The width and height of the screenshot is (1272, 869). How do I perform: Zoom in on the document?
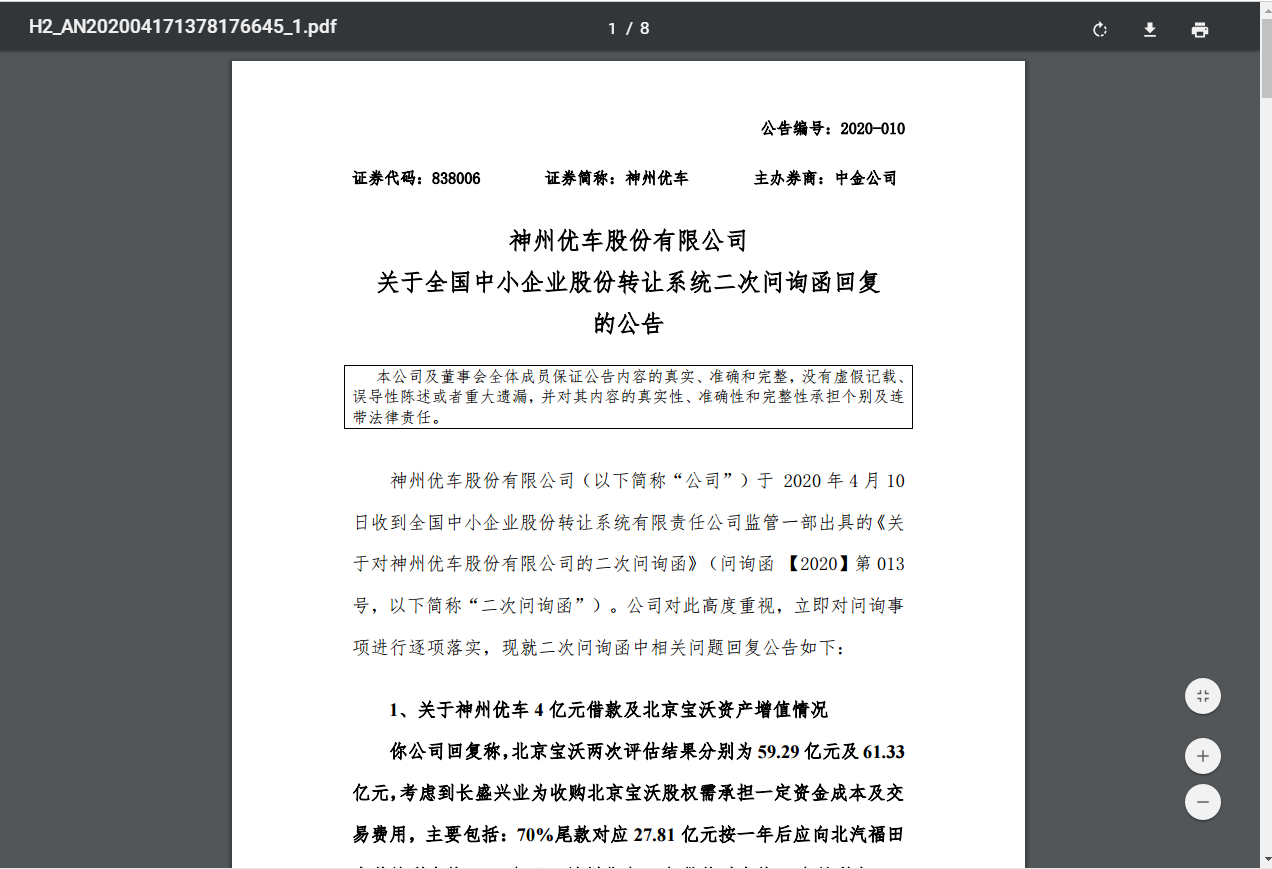(1203, 756)
